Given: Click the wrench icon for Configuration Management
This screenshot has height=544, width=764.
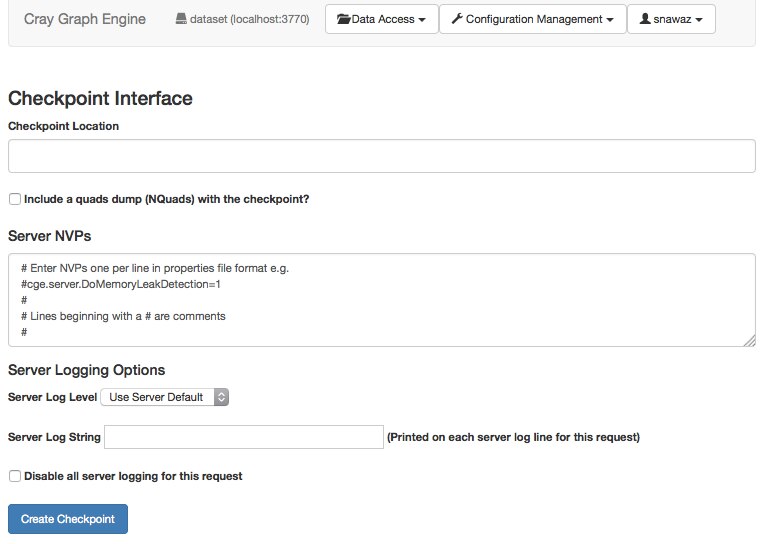Looking at the screenshot, I should click(456, 19).
